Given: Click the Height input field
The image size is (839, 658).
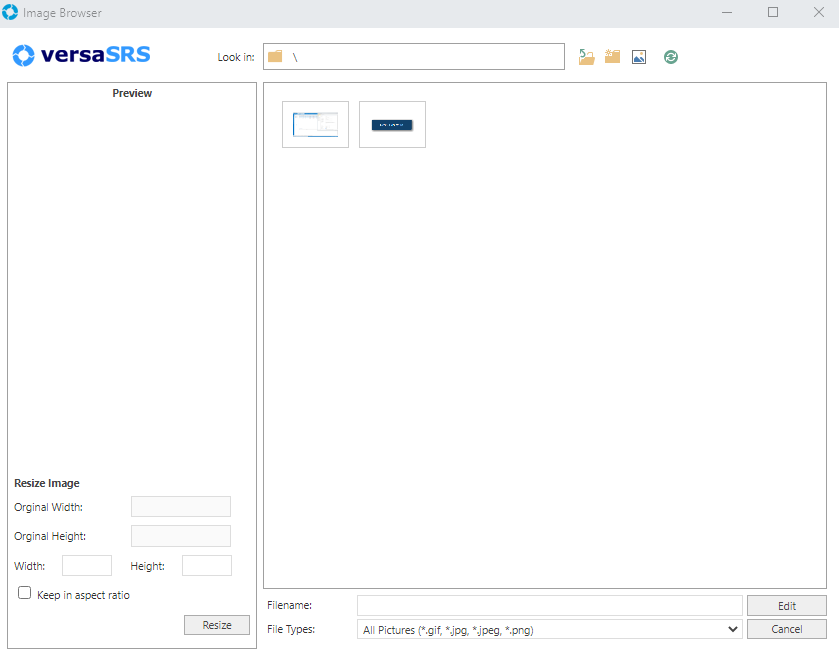Looking at the screenshot, I should click(x=207, y=566).
